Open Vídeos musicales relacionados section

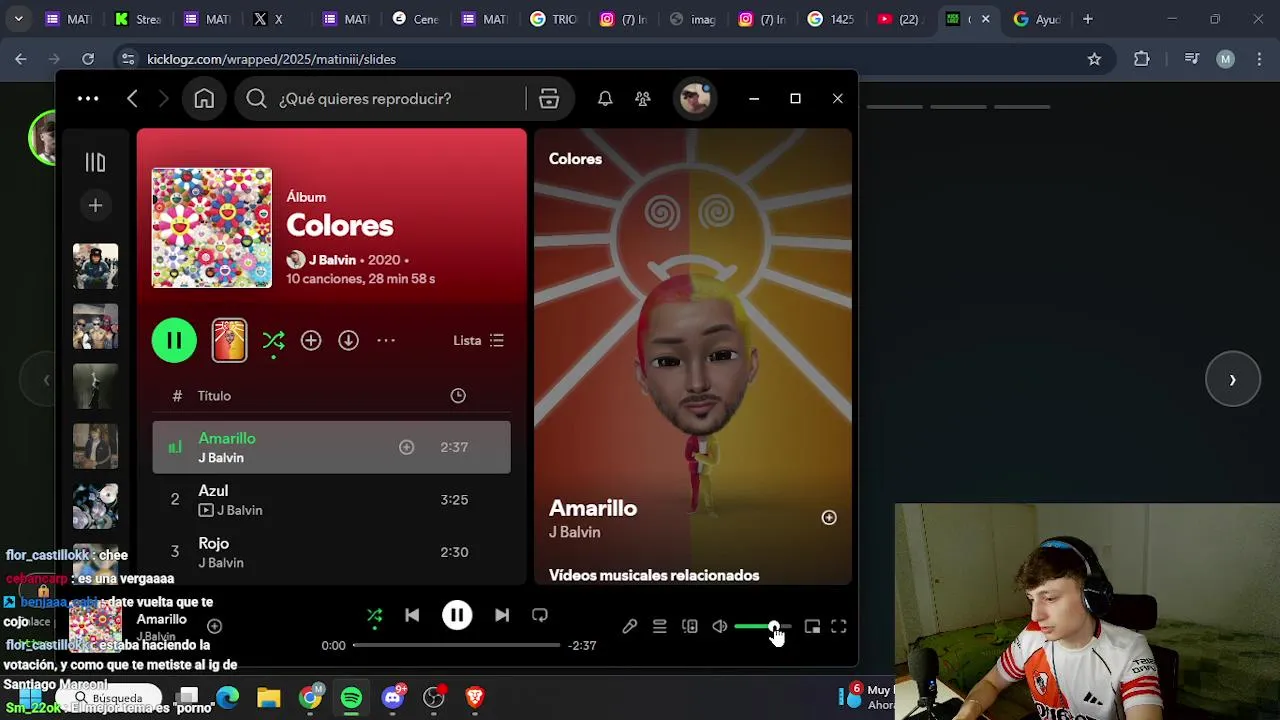654,575
